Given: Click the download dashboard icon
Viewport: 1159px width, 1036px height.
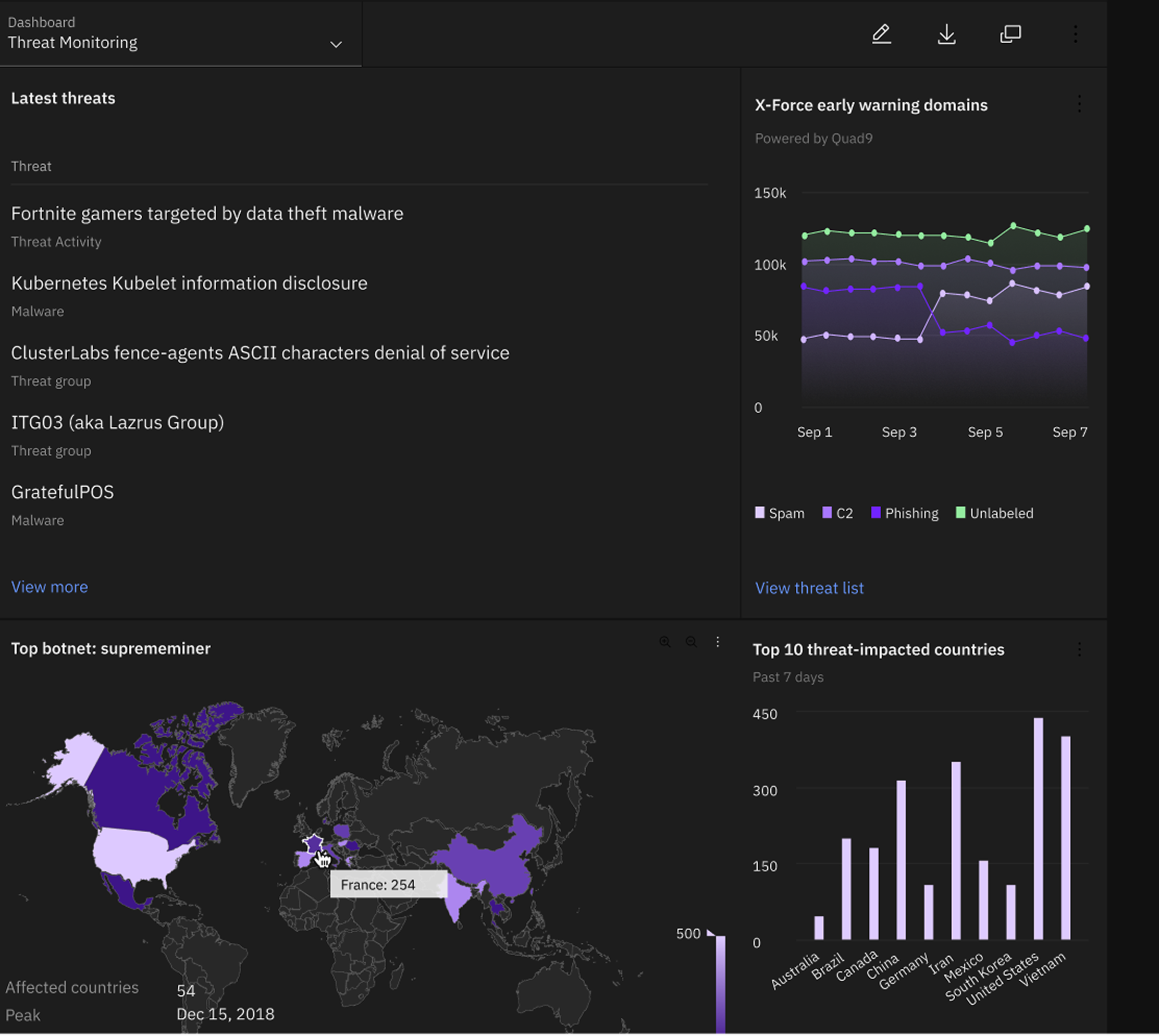Looking at the screenshot, I should pos(946,34).
